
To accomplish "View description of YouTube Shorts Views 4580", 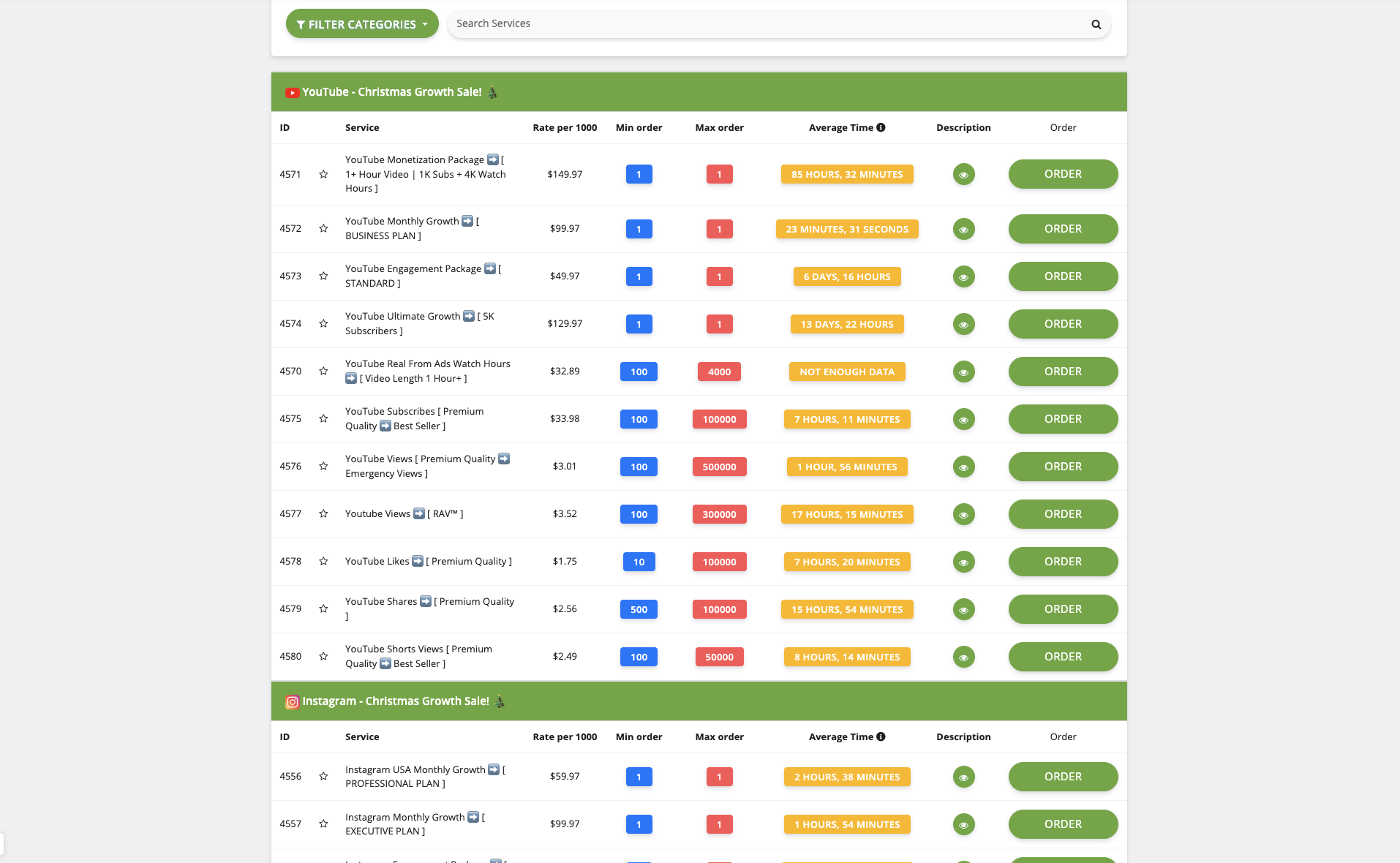I will pos(963,657).
